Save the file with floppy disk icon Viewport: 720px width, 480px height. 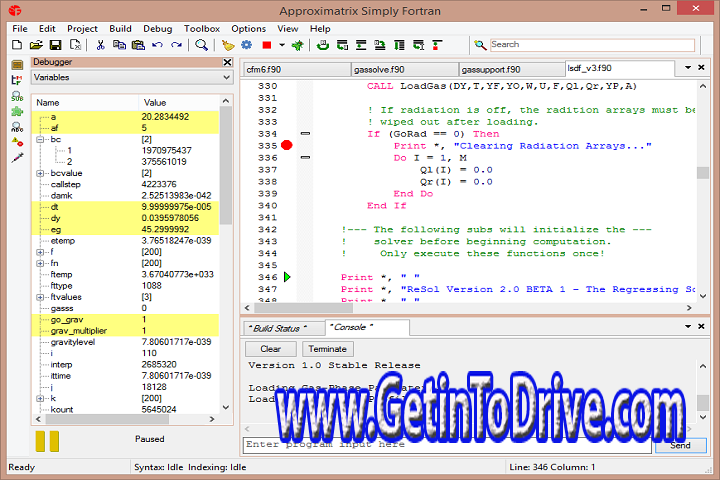point(56,45)
